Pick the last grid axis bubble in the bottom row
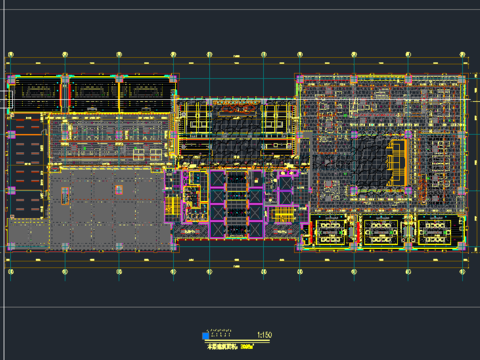 (x=462, y=272)
